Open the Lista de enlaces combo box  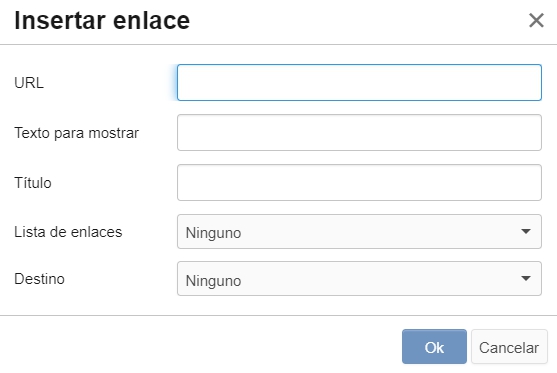click(359, 232)
